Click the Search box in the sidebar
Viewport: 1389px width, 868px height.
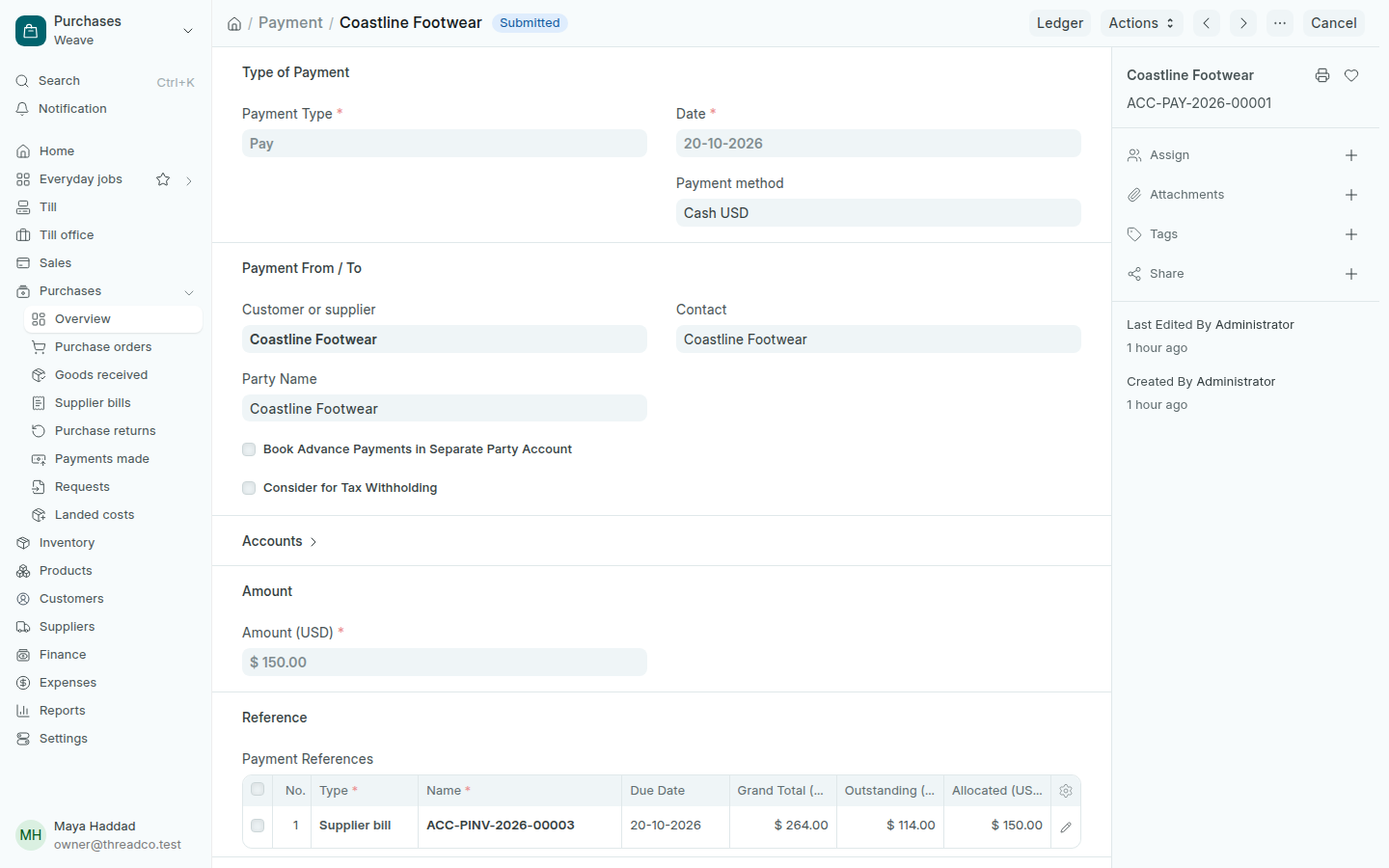point(106,81)
